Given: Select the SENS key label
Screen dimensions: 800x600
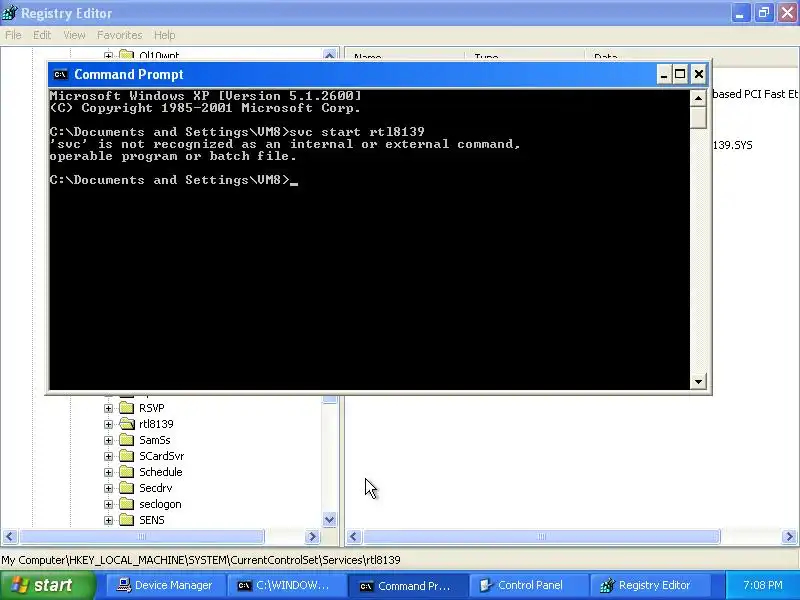Looking at the screenshot, I should pos(152,520).
